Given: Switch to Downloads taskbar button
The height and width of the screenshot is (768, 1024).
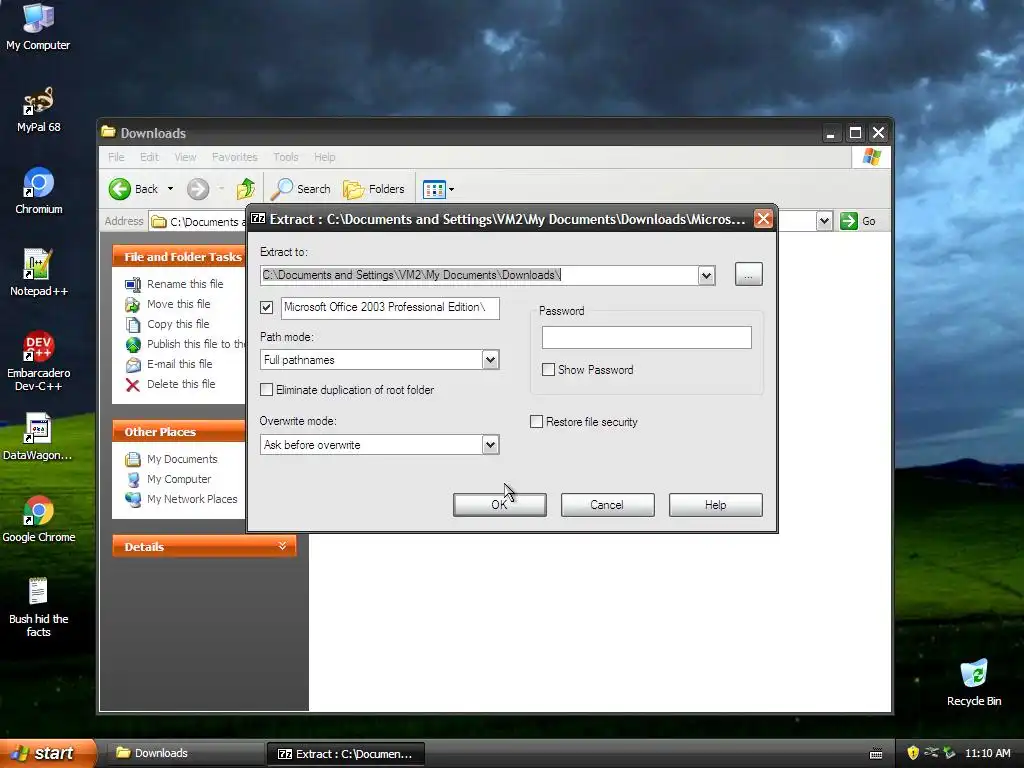Looking at the screenshot, I should pos(185,753).
